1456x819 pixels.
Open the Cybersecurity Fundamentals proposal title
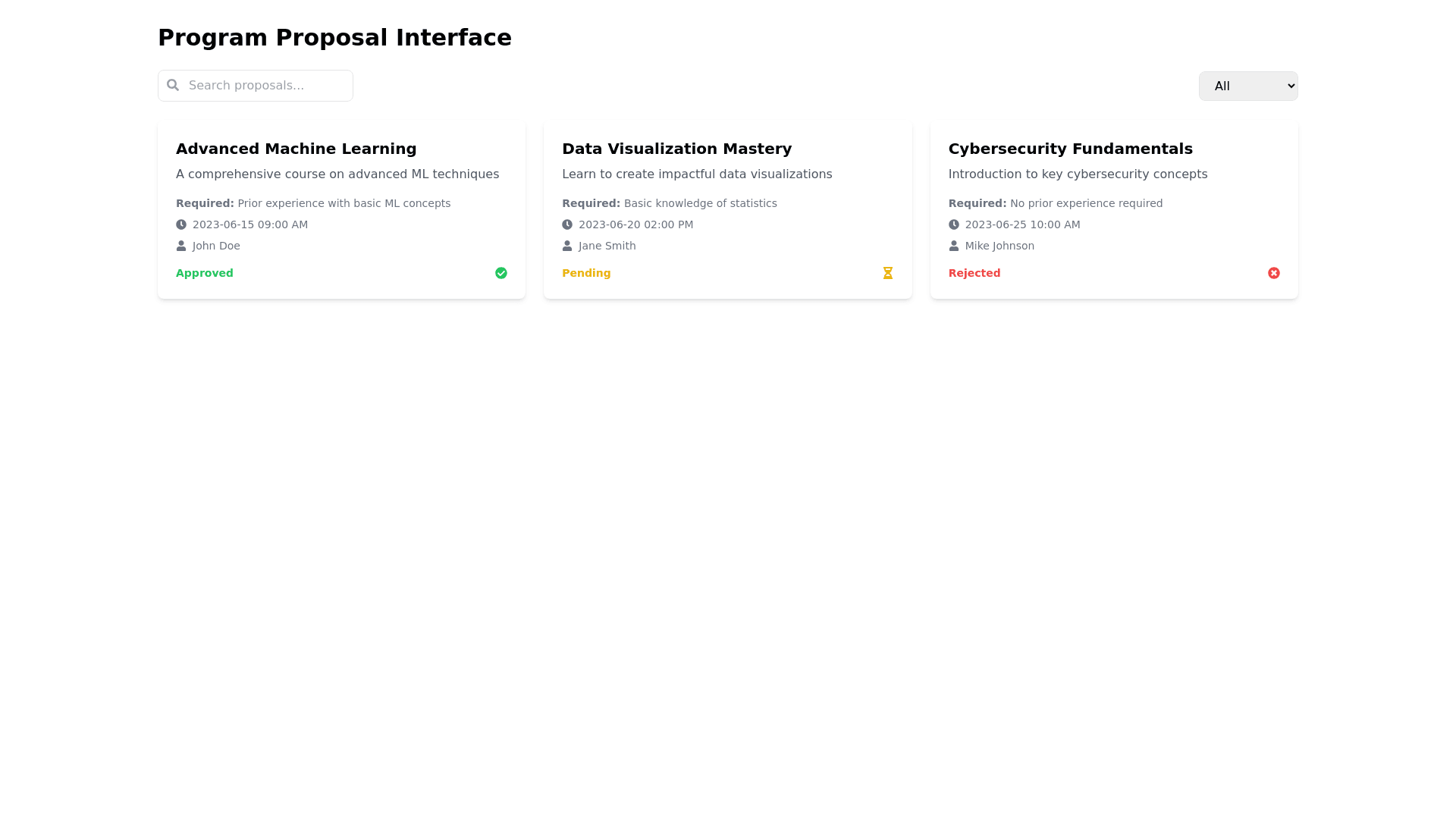point(1070,149)
